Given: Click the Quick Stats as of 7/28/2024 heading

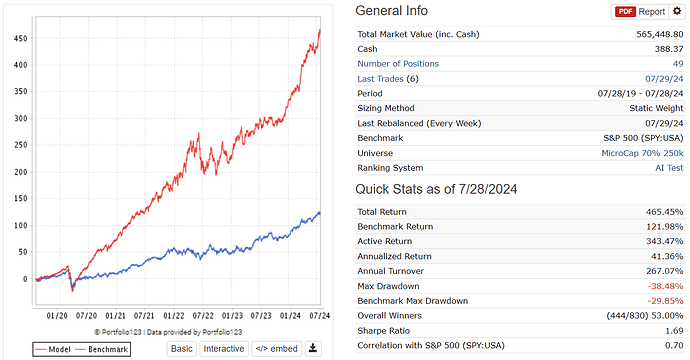Looking at the screenshot, I should pyautogui.click(x=436, y=189).
